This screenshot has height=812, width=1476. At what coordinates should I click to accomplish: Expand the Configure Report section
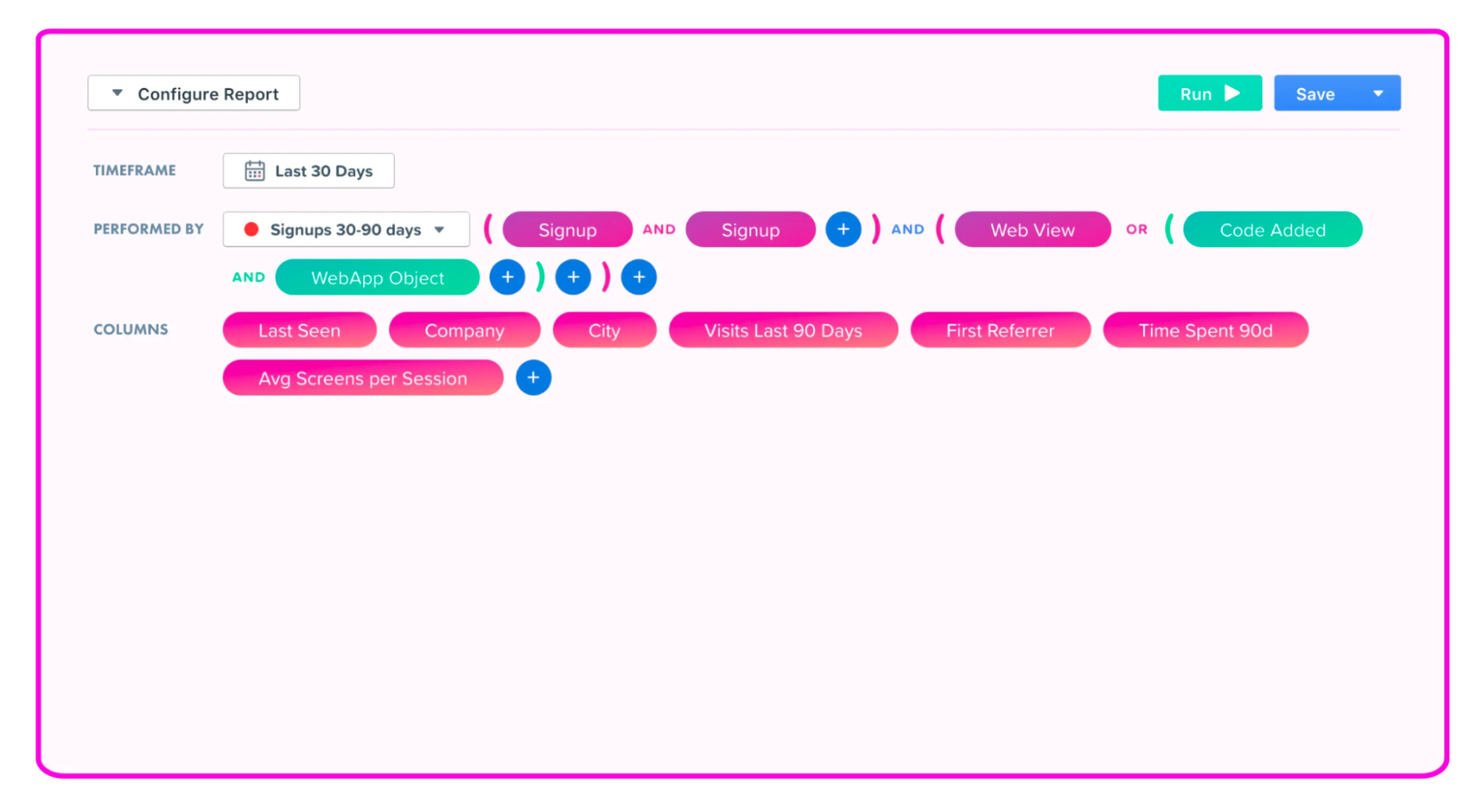pyautogui.click(x=193, y=93)
